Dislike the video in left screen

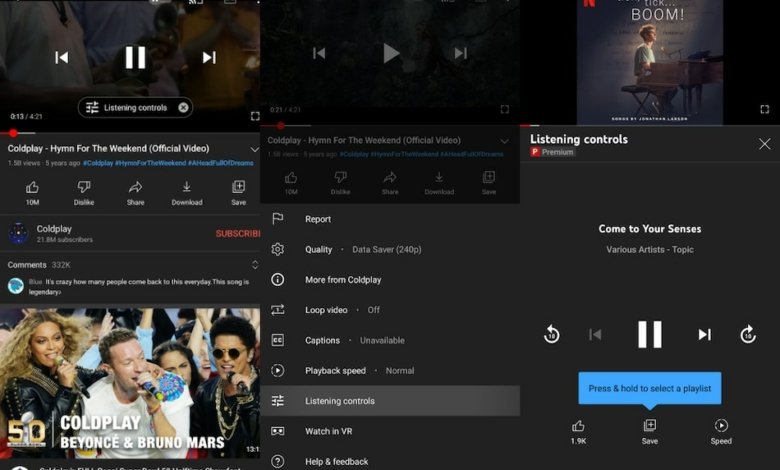tap(84, 193)
